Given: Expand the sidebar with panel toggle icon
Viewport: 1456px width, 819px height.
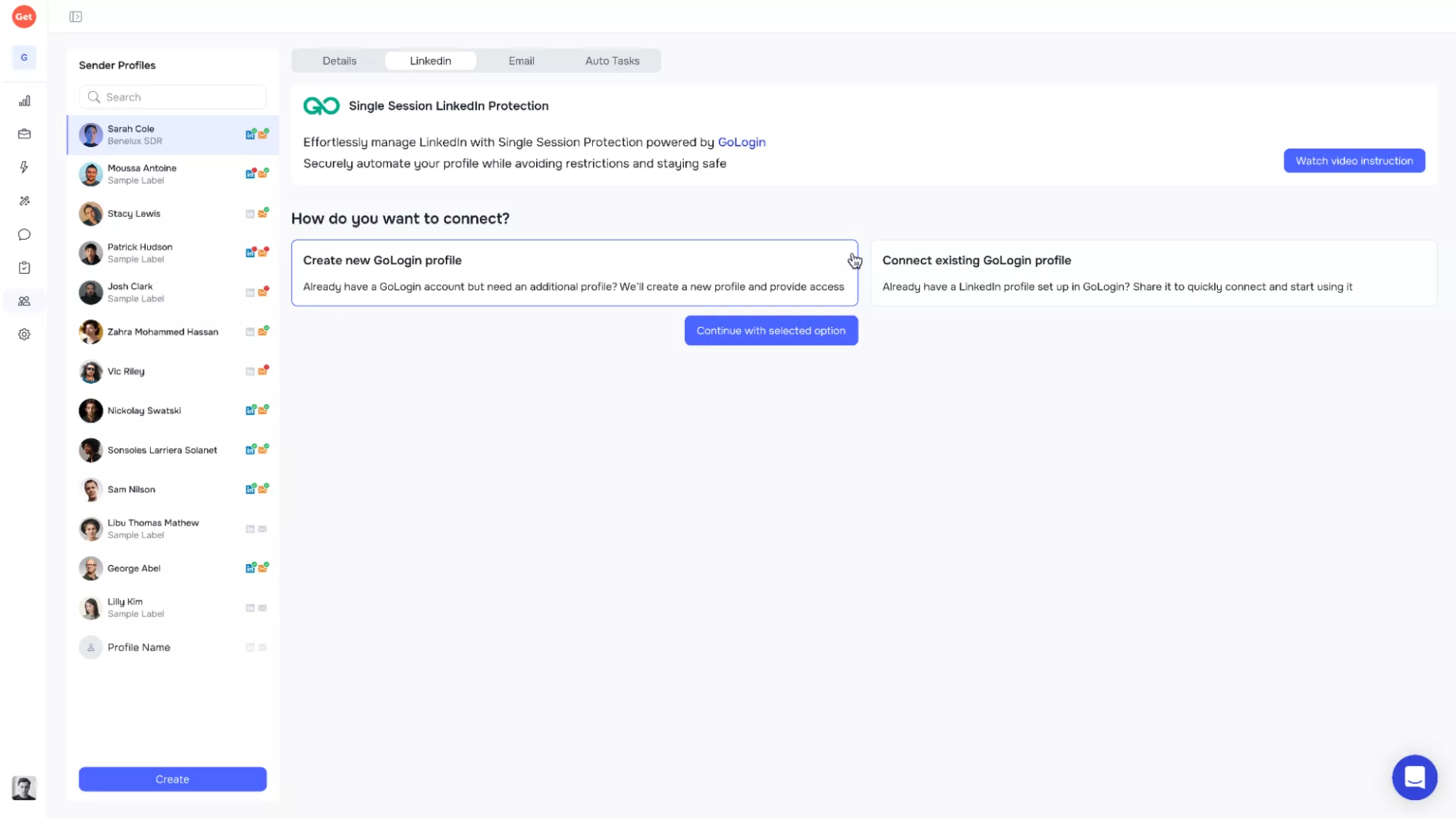Looking at the screenshot, I should coord(76,17).
